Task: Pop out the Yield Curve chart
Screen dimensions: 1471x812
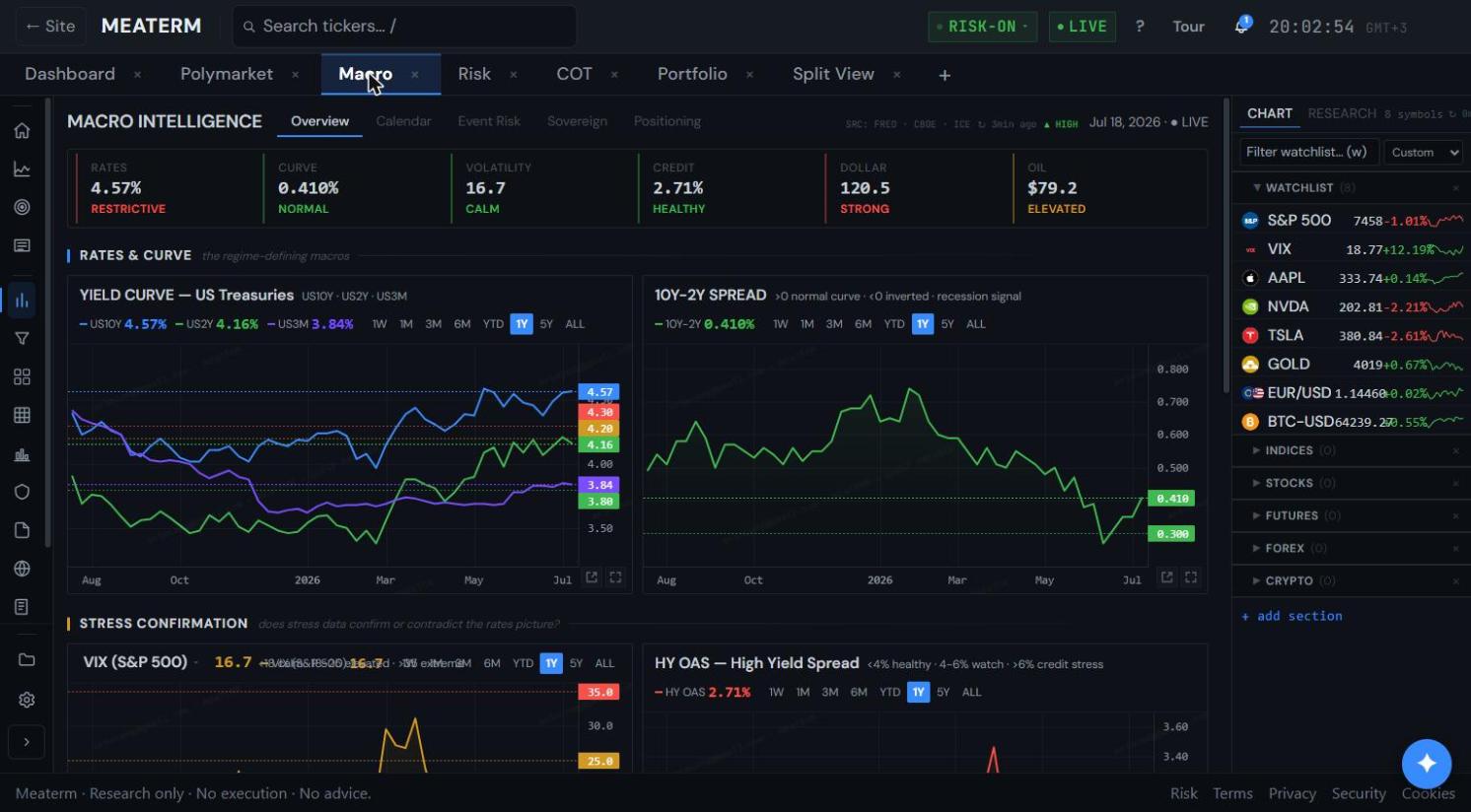Action: (592, 577)
